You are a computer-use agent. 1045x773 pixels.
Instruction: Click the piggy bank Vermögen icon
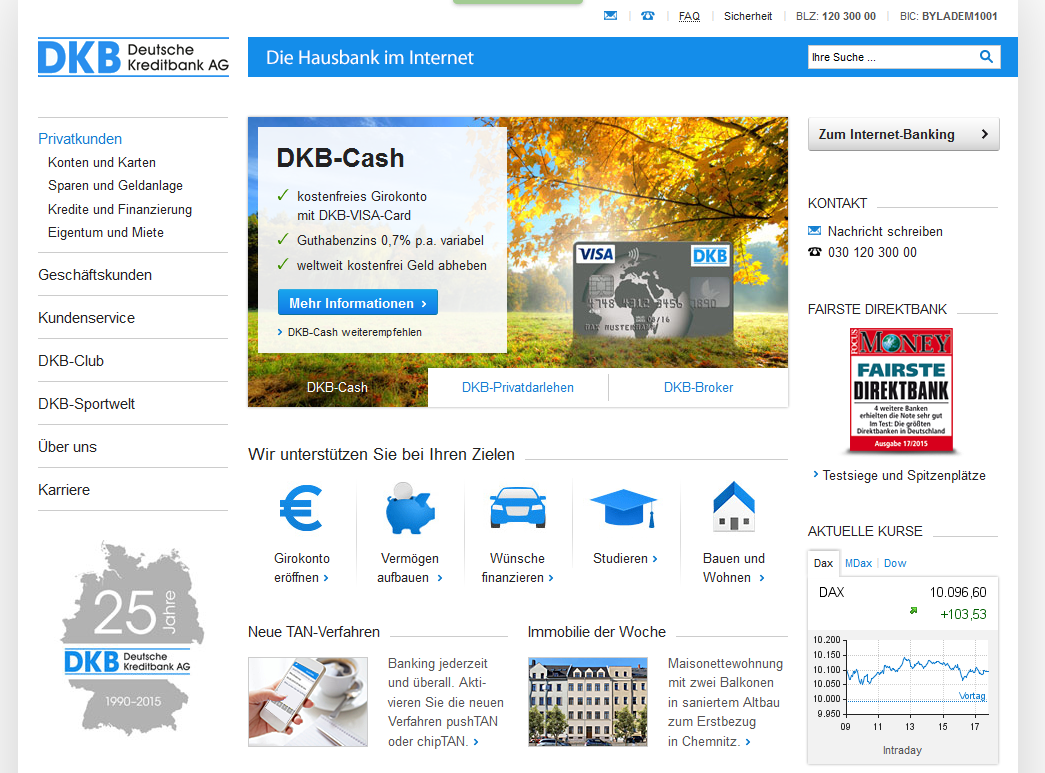410,508
